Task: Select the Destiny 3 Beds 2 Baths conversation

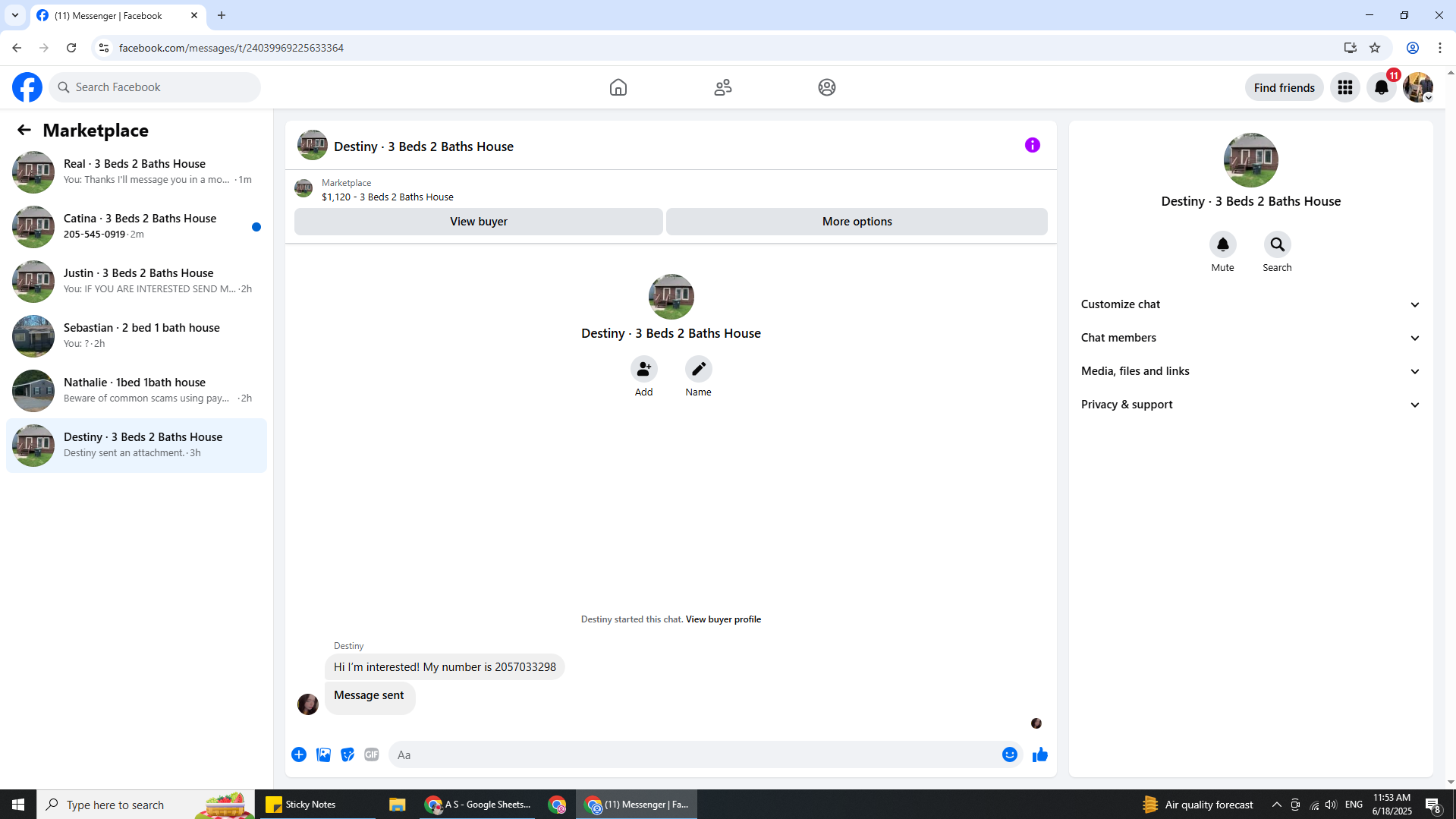Action: pyautogui.click(x=137, y=446)
